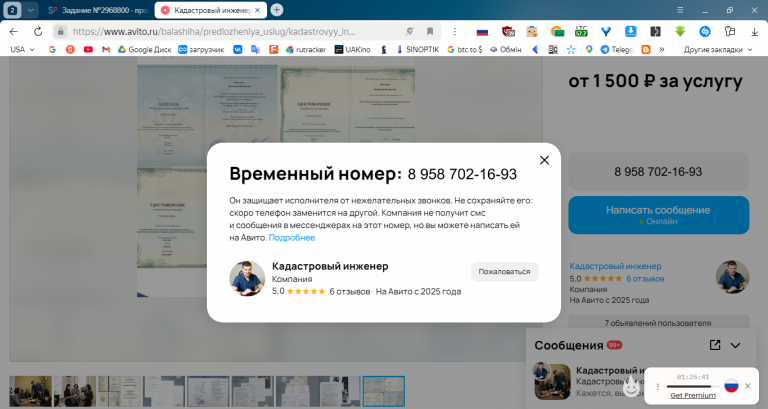Open btc to $ bookmark
This screenshot has height=409, width=768.
pos(464,49)
